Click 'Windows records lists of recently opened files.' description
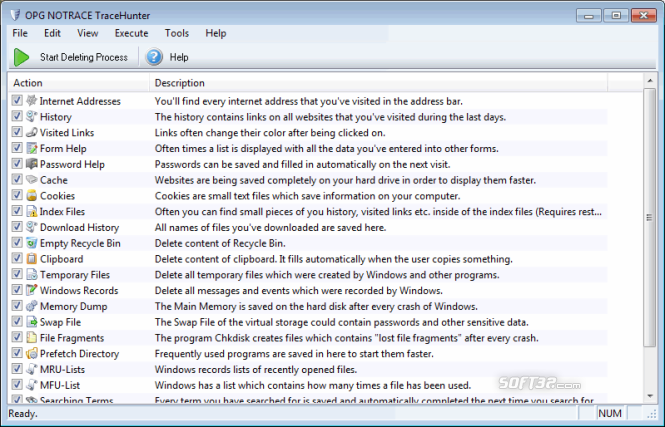Image resolution: width=665 pixels, height=427 pixels. pos(256,370)
